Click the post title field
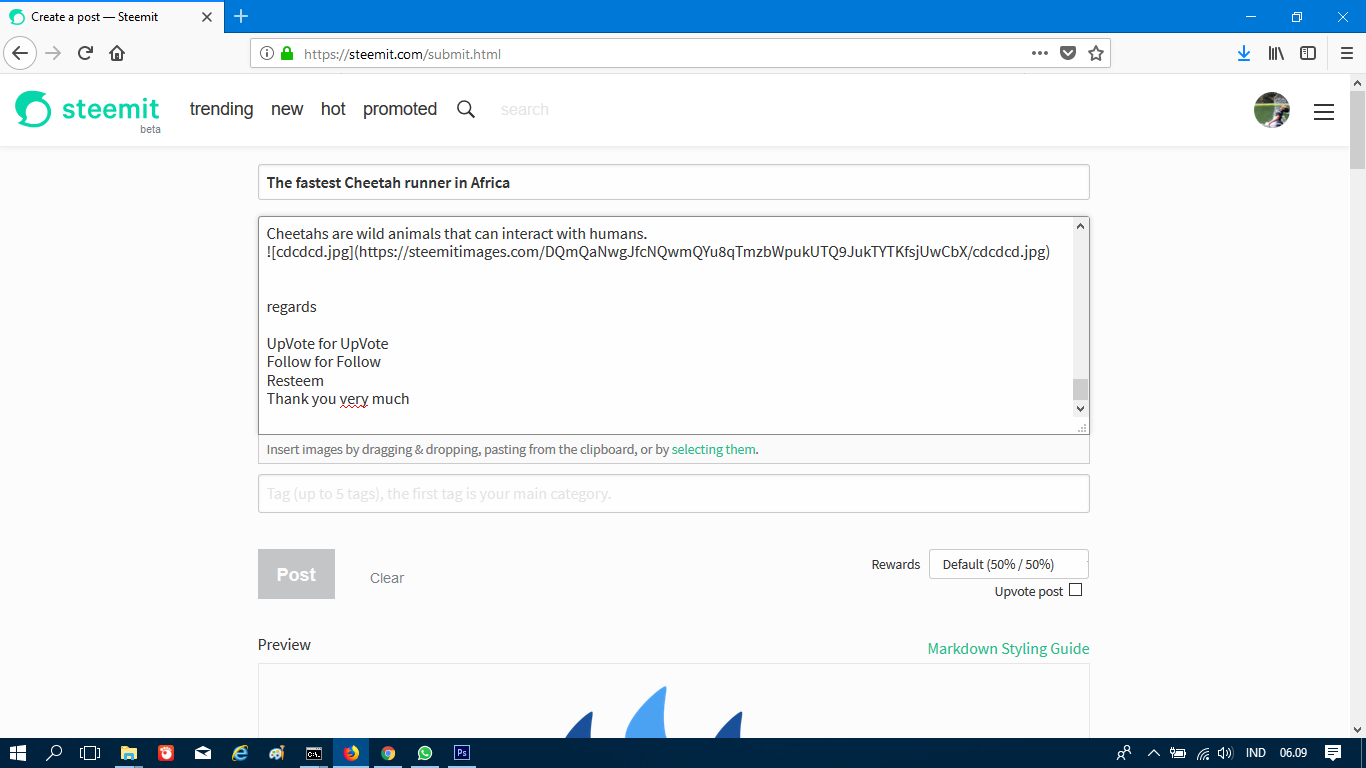Image resolution: width=1366 pixels, height=768 pixels. click(x=674, y=182)
